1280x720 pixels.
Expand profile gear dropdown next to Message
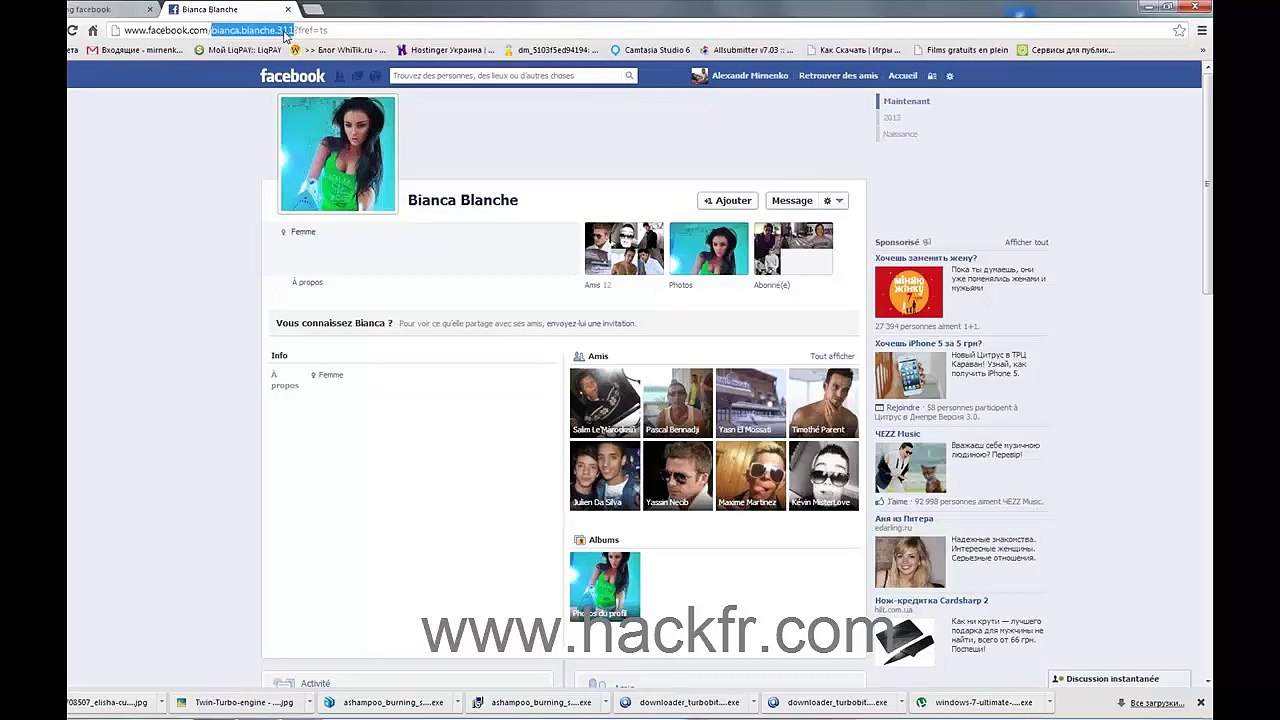[x=833, y=201]
